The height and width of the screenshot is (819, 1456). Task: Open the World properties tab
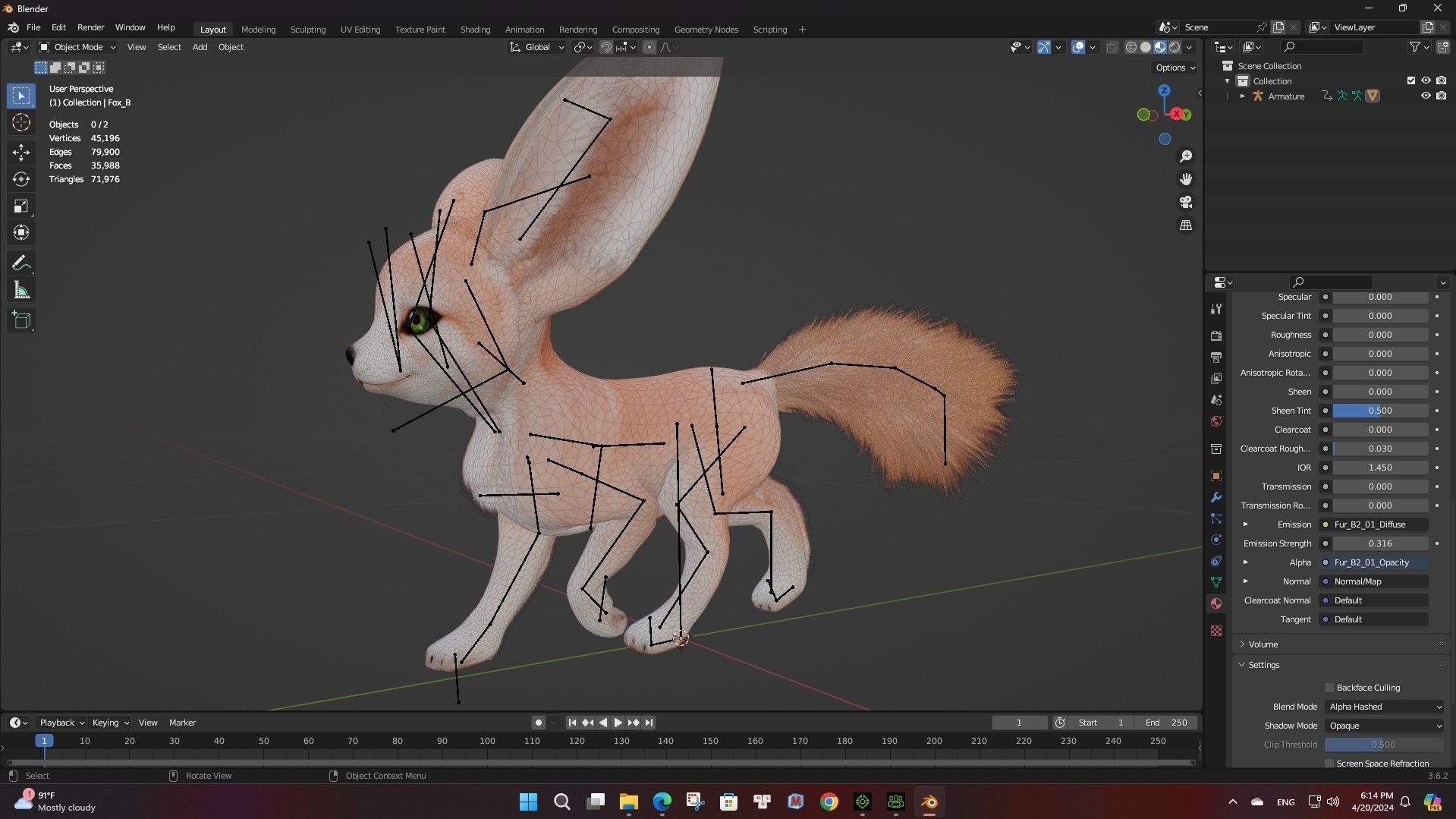[1216, 421]
